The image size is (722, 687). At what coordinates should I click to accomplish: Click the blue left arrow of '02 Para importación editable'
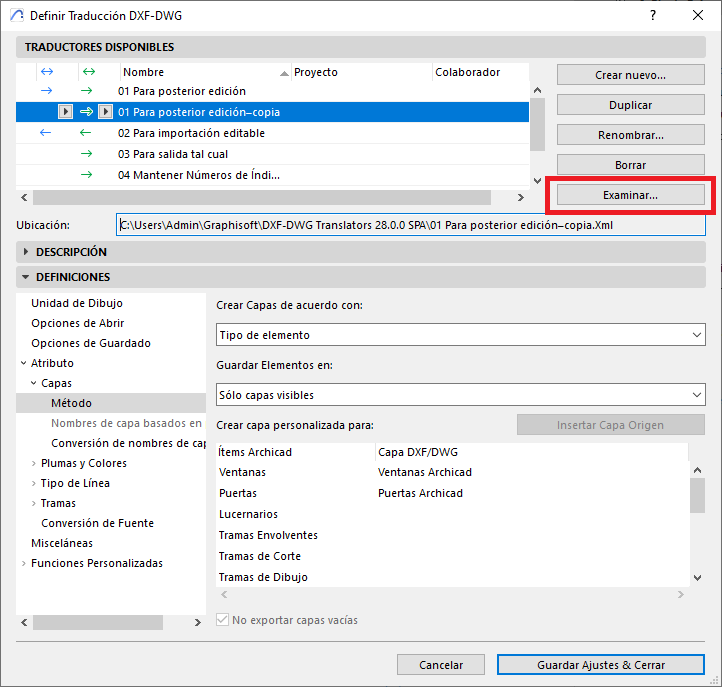[46, 133]
